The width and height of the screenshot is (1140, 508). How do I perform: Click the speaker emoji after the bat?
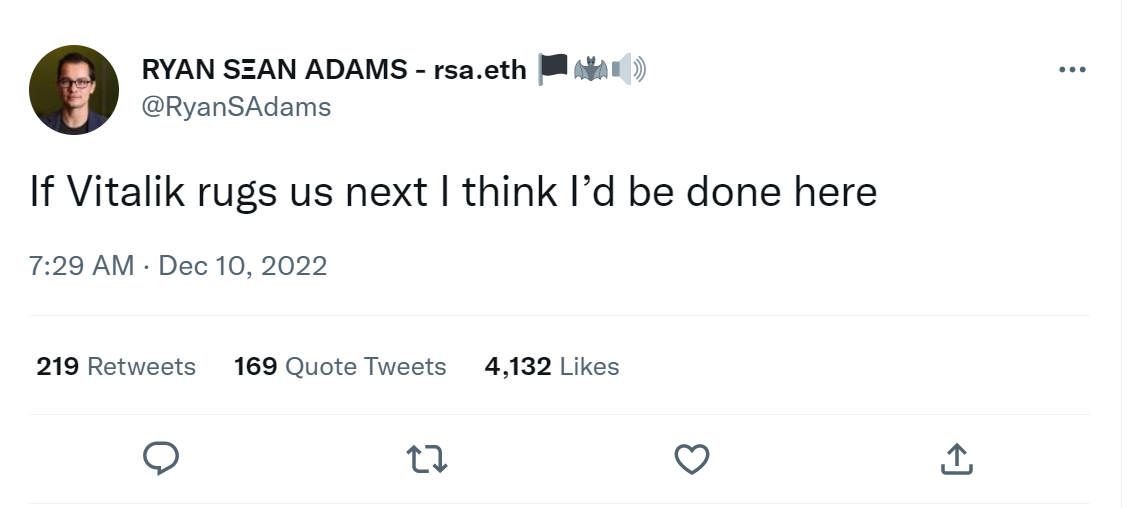pyautogui.click(x=629, y=70)
